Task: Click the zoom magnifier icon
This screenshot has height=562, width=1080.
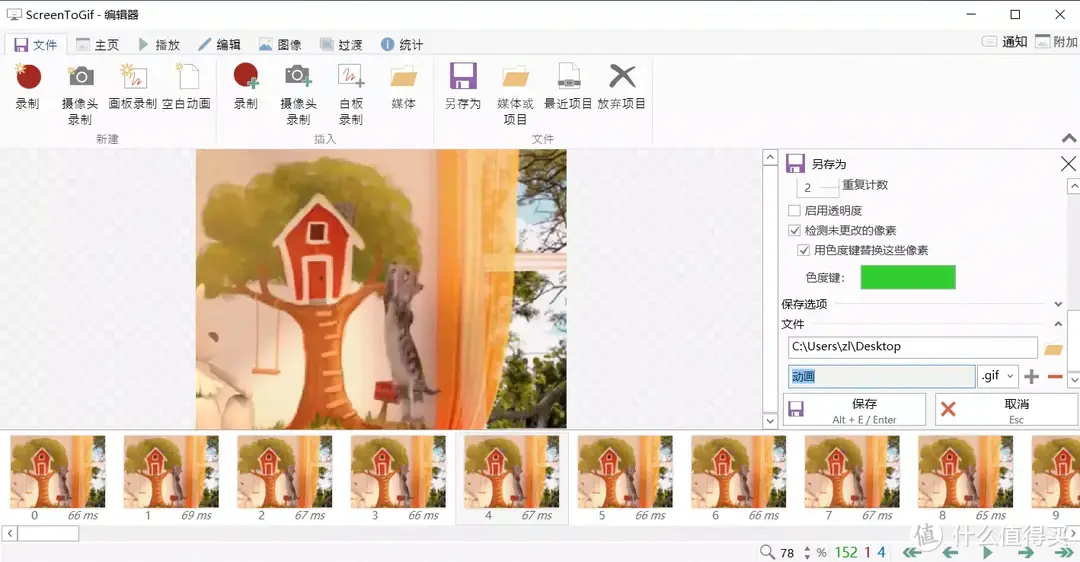Action: (x=767, y=552)
